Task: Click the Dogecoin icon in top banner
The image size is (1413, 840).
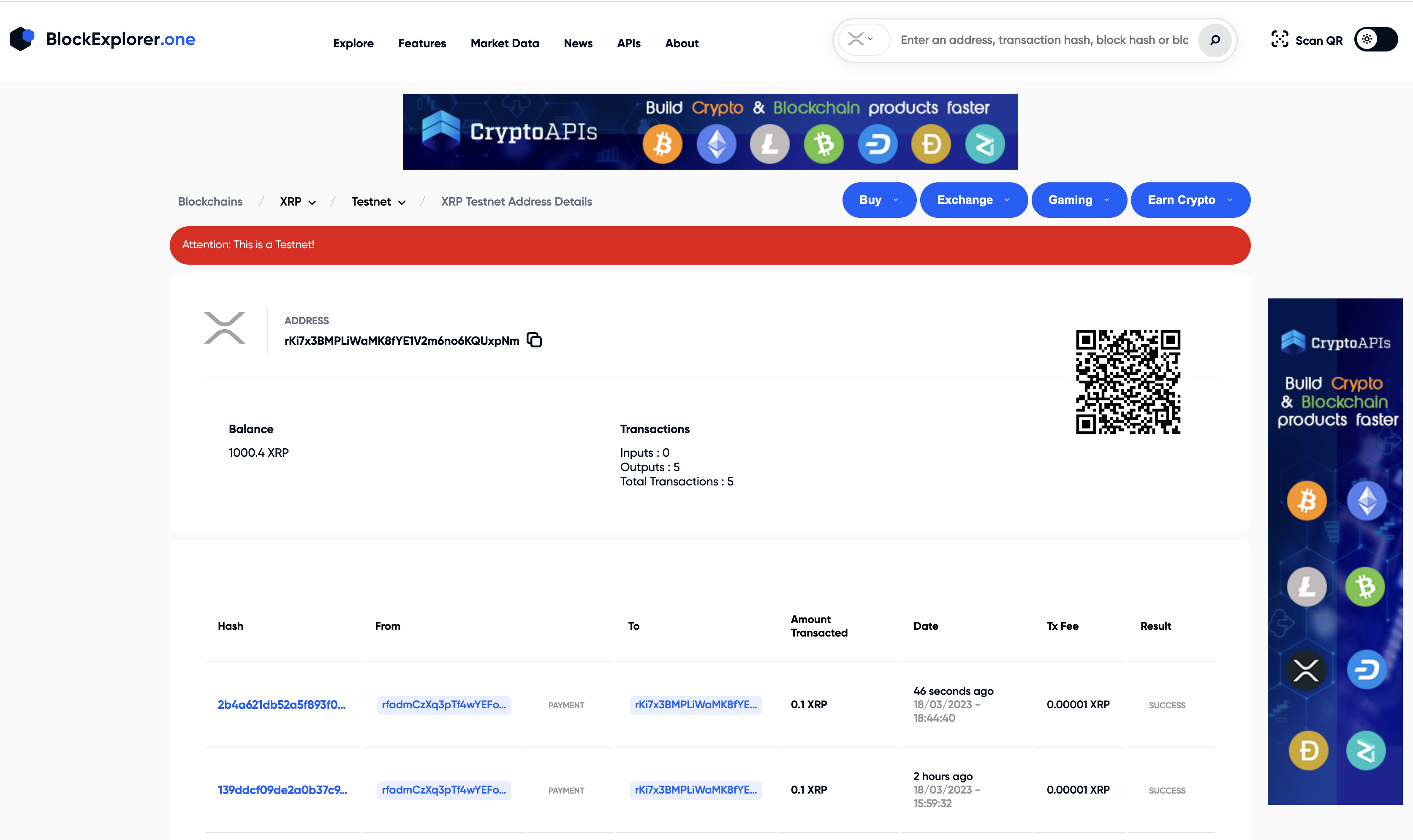Action: [931, 144]
